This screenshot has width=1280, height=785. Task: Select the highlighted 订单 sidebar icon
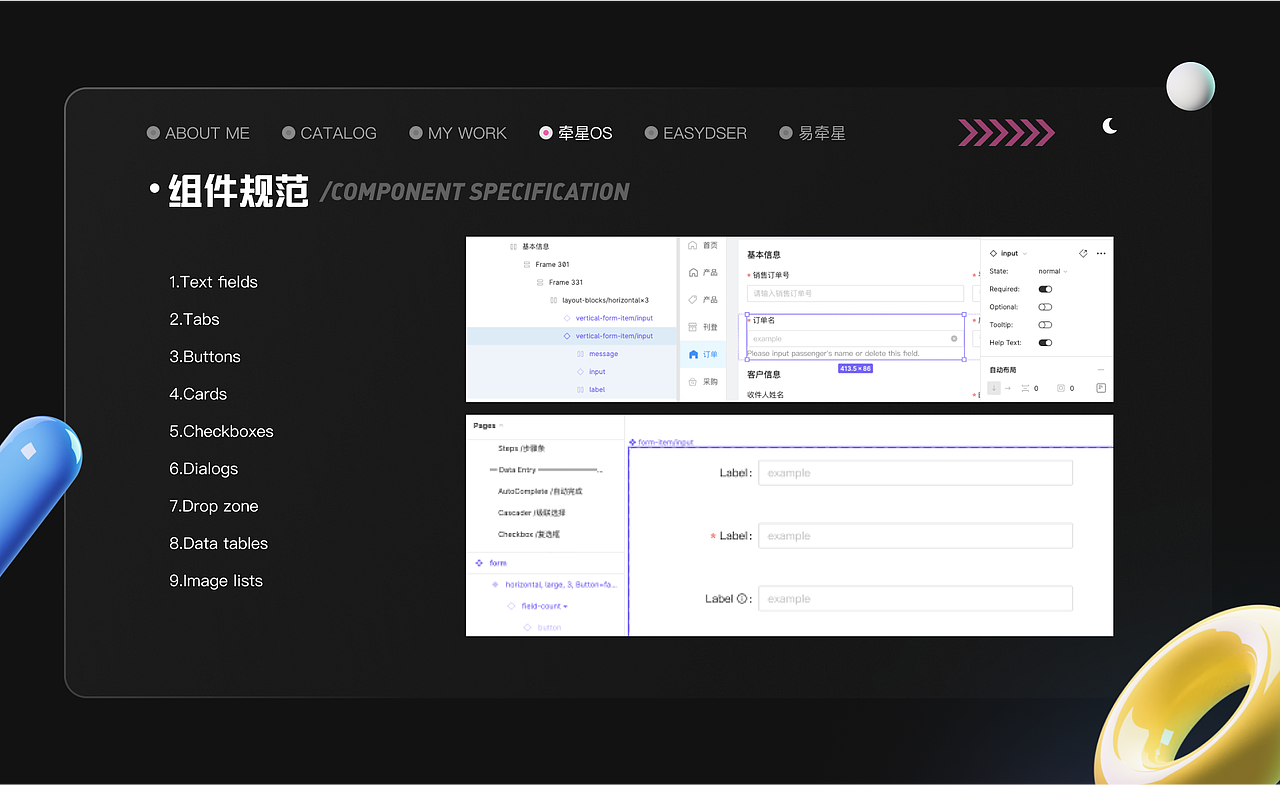pyautogui.click(x=694, y=354)
